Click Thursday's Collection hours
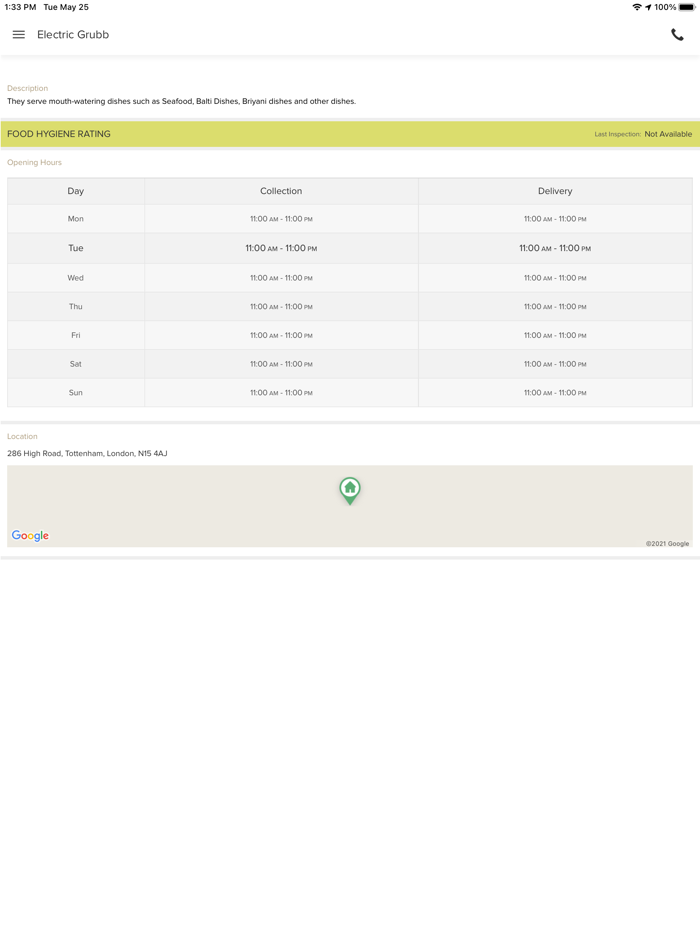Image resolution: width=700 pixels, height=934 pixels. (281, 306)
